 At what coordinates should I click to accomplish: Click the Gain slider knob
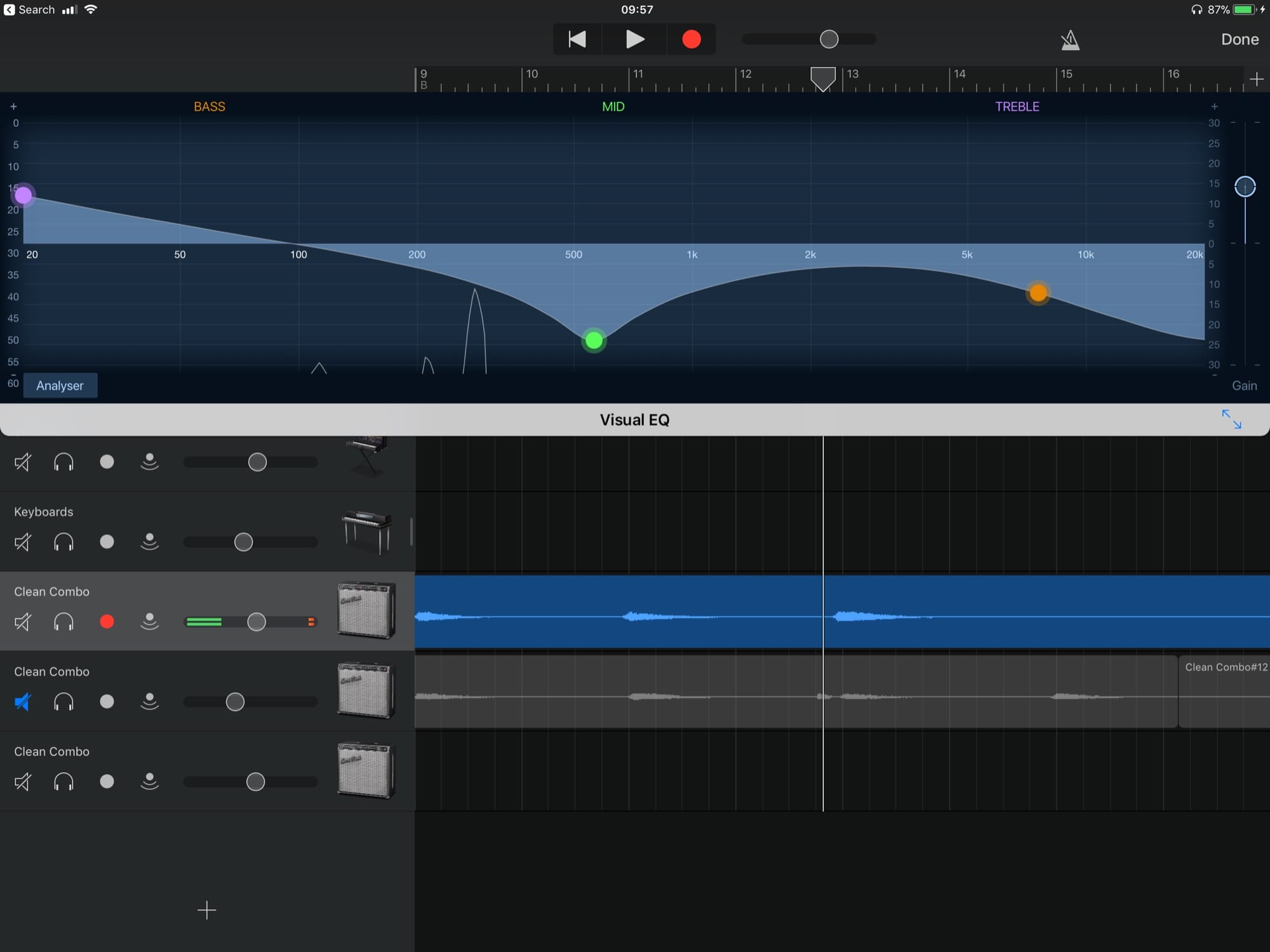pyautogui.click(x=1245, y=187)
